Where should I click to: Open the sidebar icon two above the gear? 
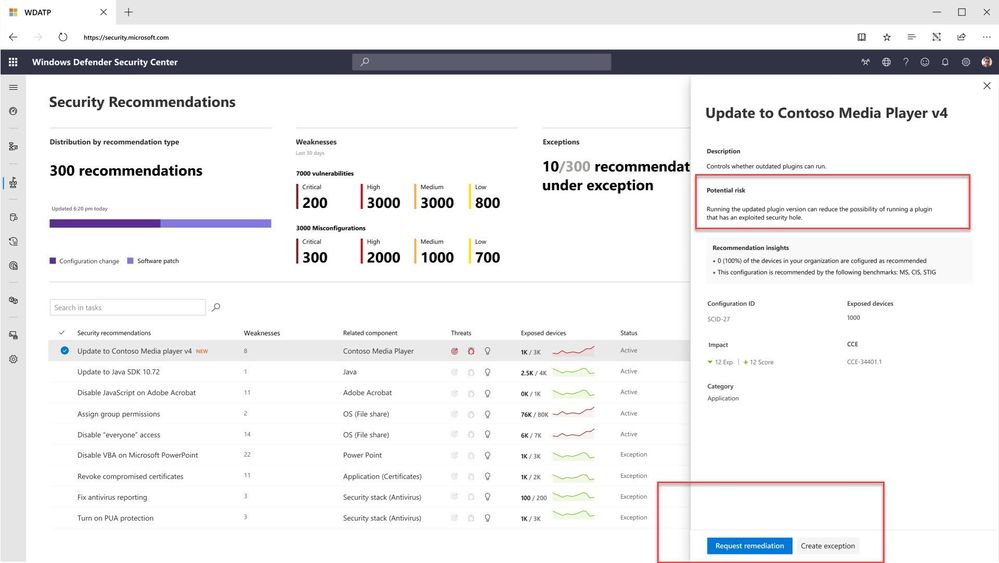tap(13, 300)
